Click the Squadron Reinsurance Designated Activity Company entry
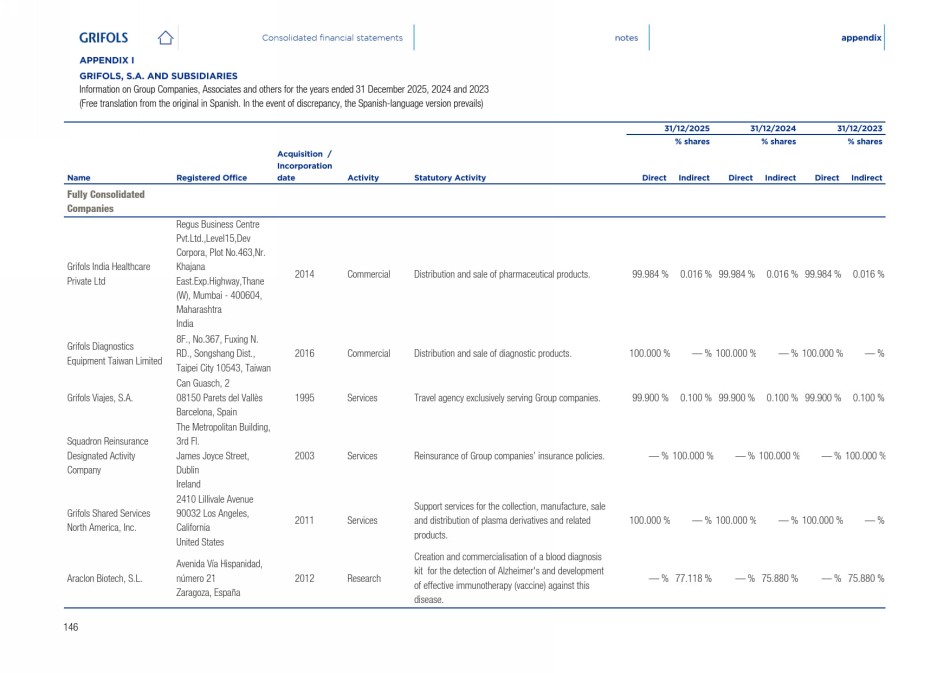 point(108,455)
